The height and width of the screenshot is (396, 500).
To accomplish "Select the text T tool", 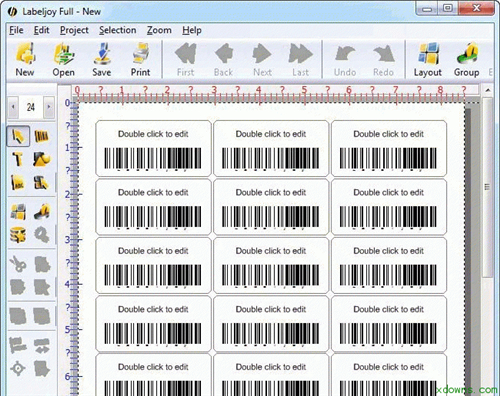I will pyautogui.click(x=18, y=159).
